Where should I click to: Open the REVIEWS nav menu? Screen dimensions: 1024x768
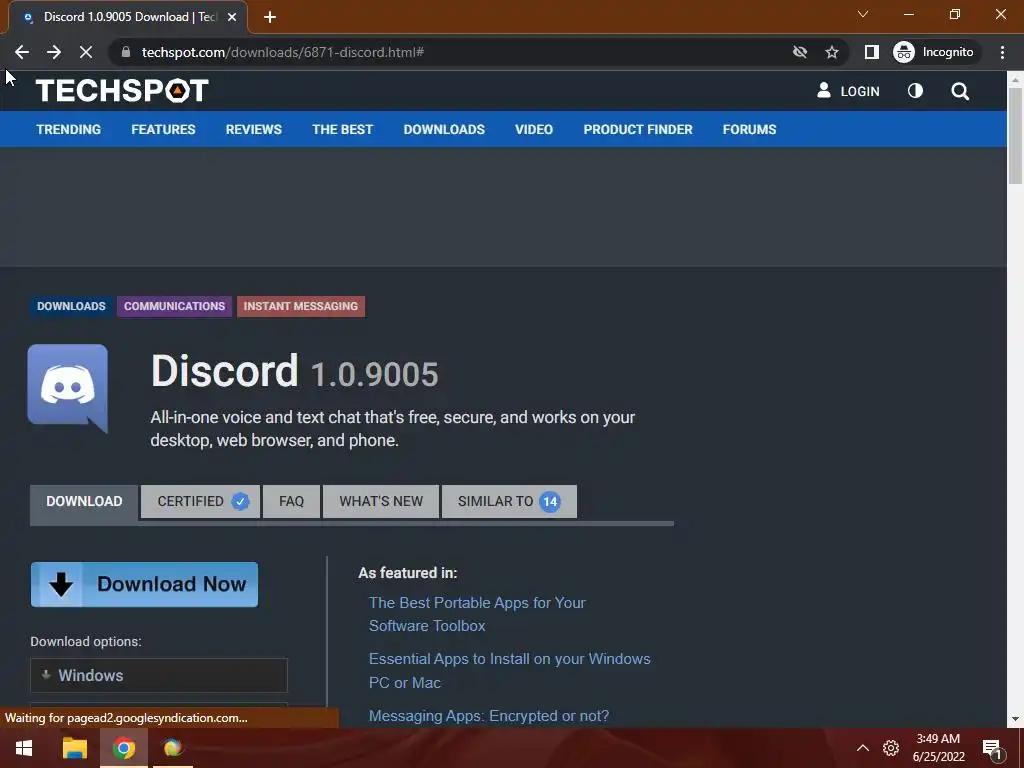[253, 129]
